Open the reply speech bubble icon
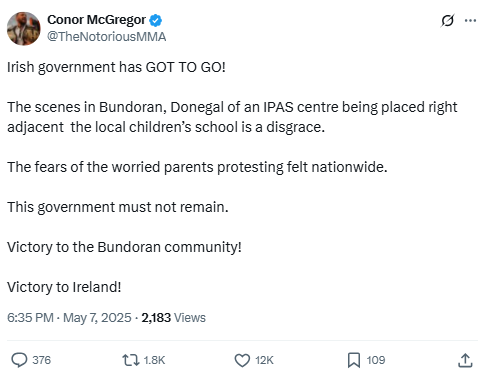The height and width of the screenshot is (371, 480). [19, 360]
